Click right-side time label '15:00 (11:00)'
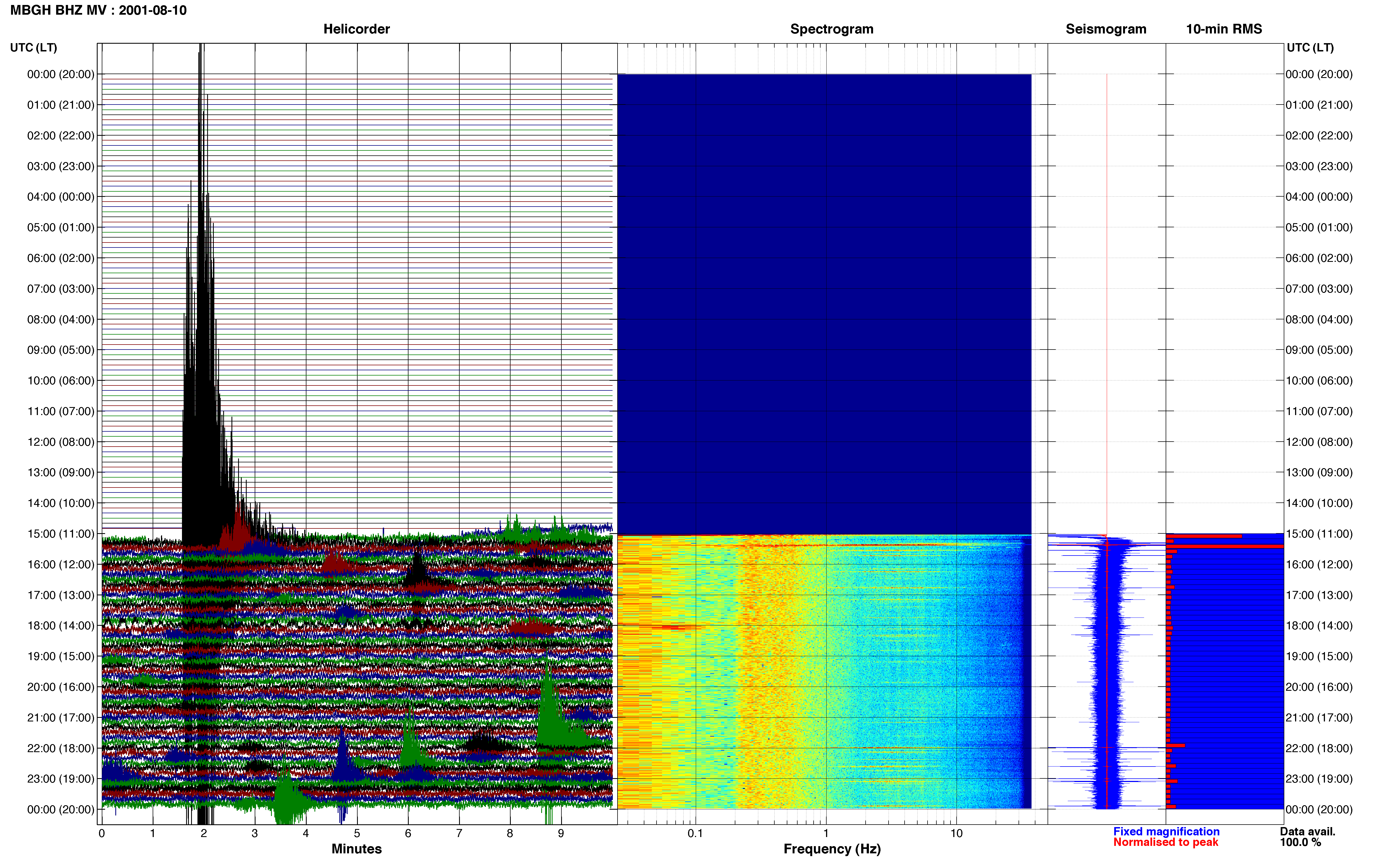The height and width of the screenshot is (868, 1388). click(1319, 534)
